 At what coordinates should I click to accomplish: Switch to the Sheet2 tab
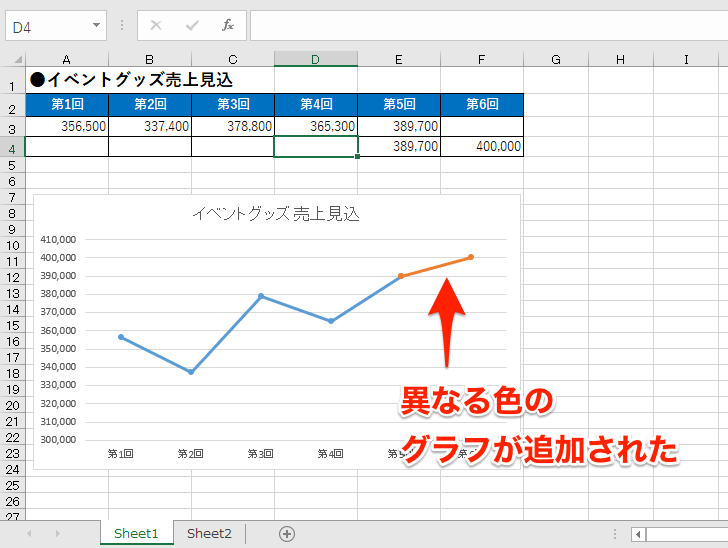[x=209, y=533]
